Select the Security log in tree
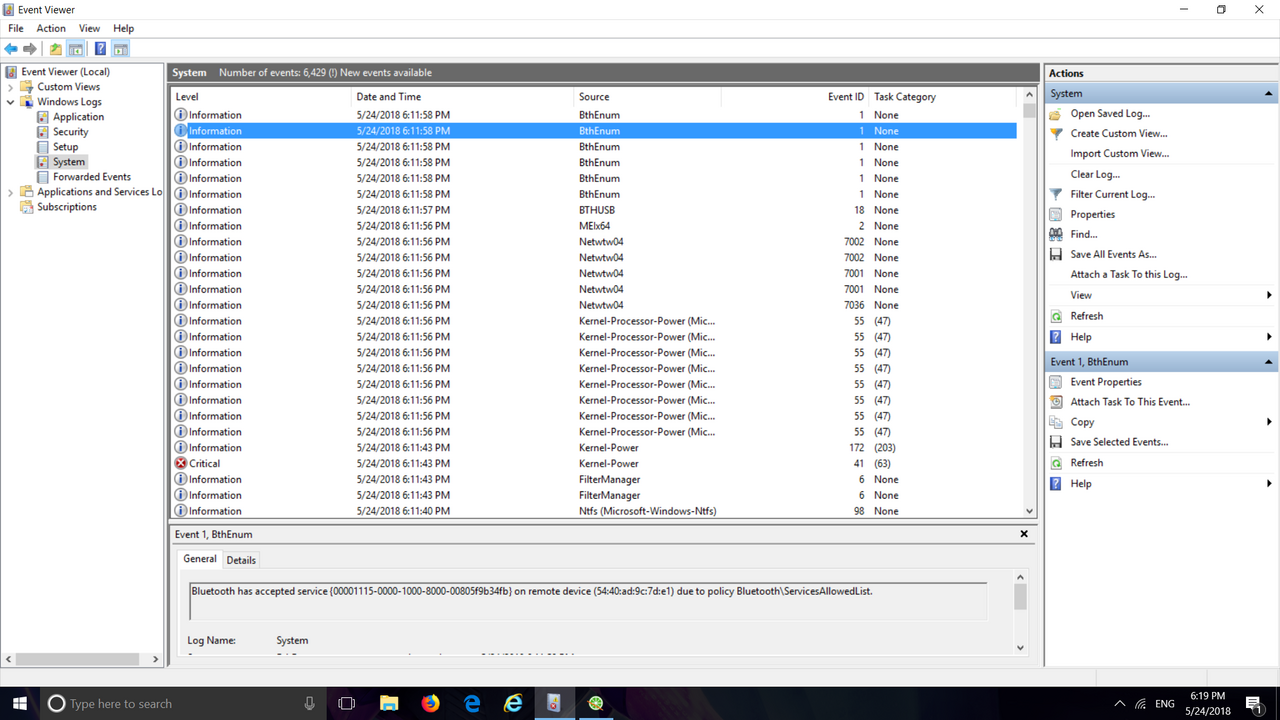This screenshot has width=1280, height=720. 70,132
